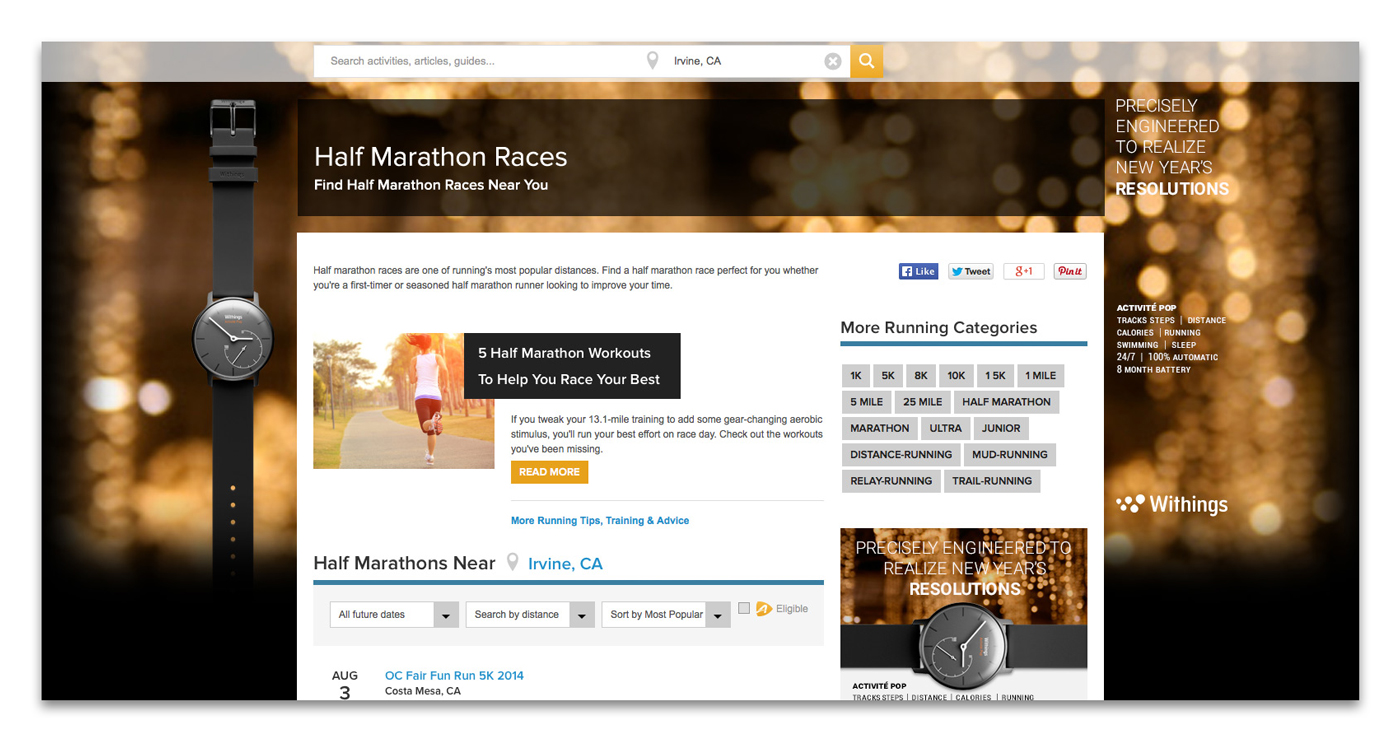This screenshot has width=1400, height=741.
Task: Pin page with the Pinit button
Action: 1069,271
